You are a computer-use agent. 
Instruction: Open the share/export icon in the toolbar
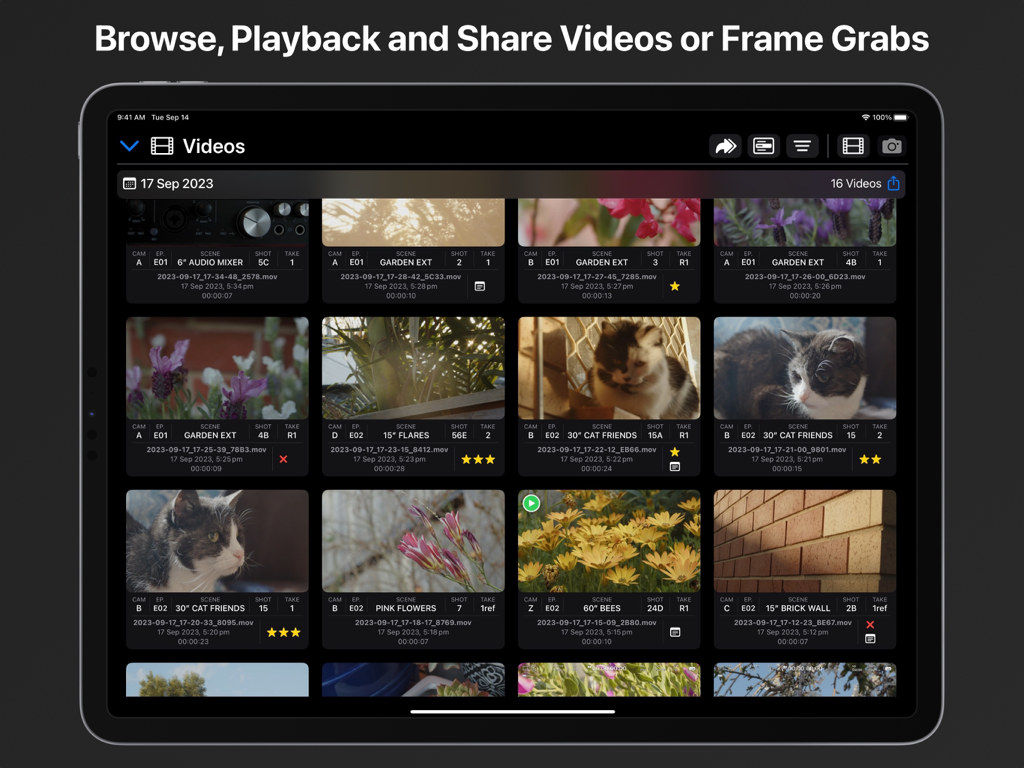[726, 146]
